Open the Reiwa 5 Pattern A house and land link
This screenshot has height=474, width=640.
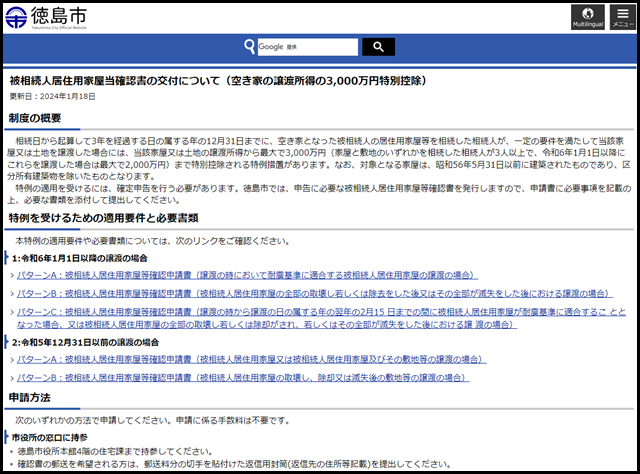[251, 360]
